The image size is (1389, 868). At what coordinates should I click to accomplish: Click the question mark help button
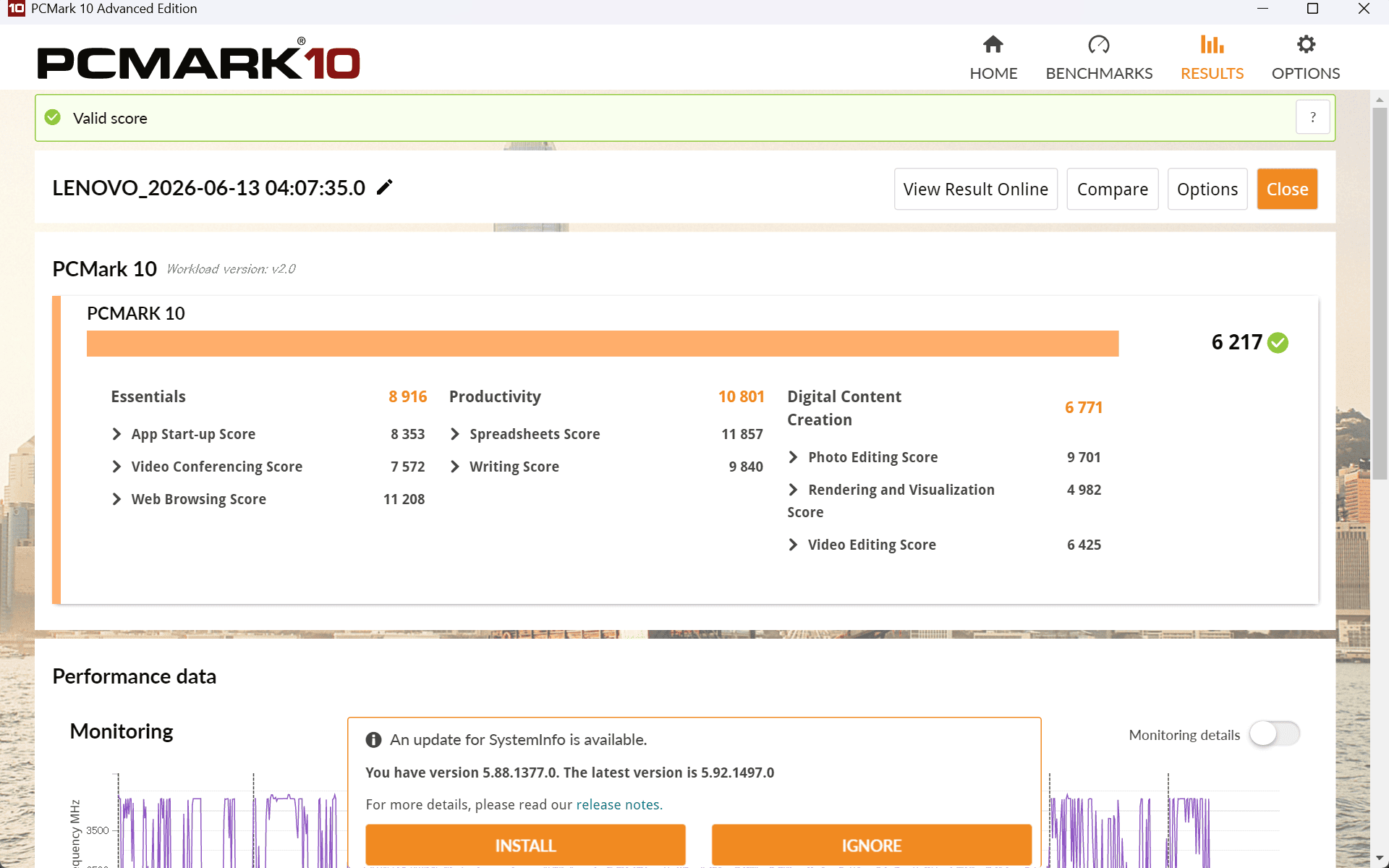tap(1312, 117)
